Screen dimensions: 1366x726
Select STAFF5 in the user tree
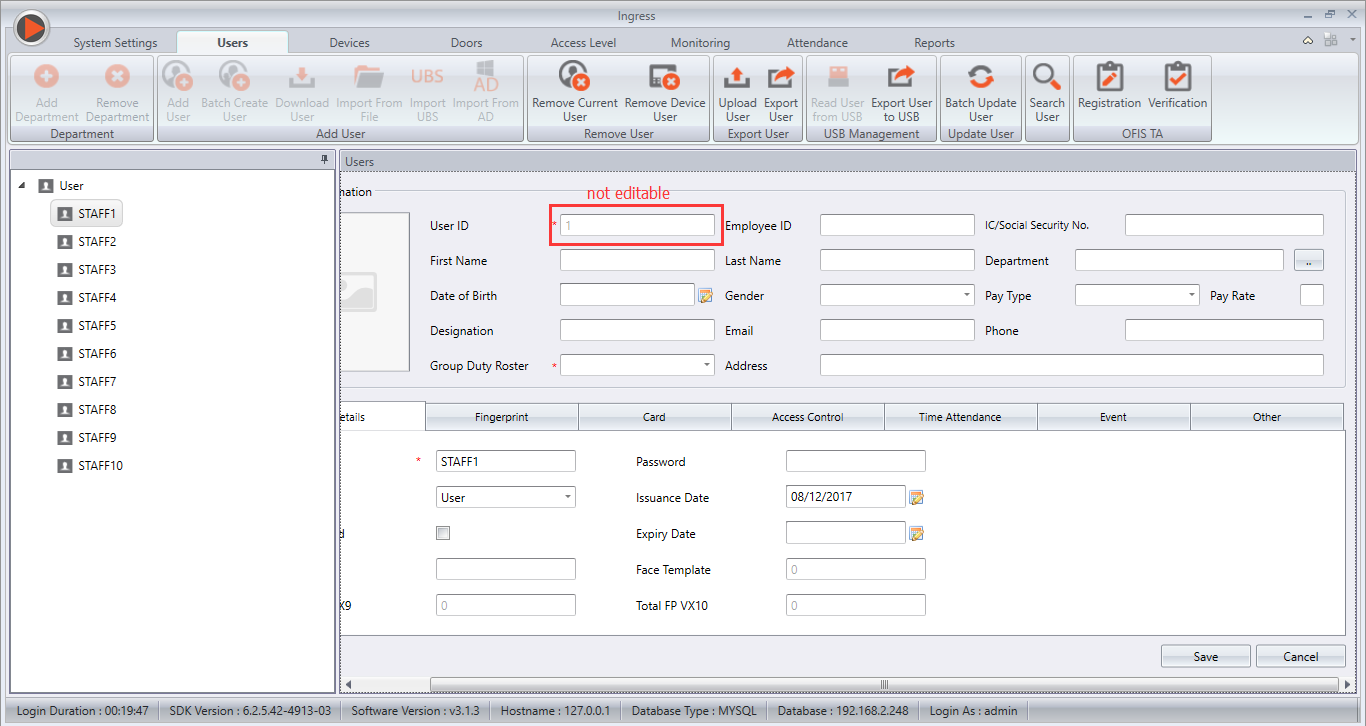click(x=97, y=326)
